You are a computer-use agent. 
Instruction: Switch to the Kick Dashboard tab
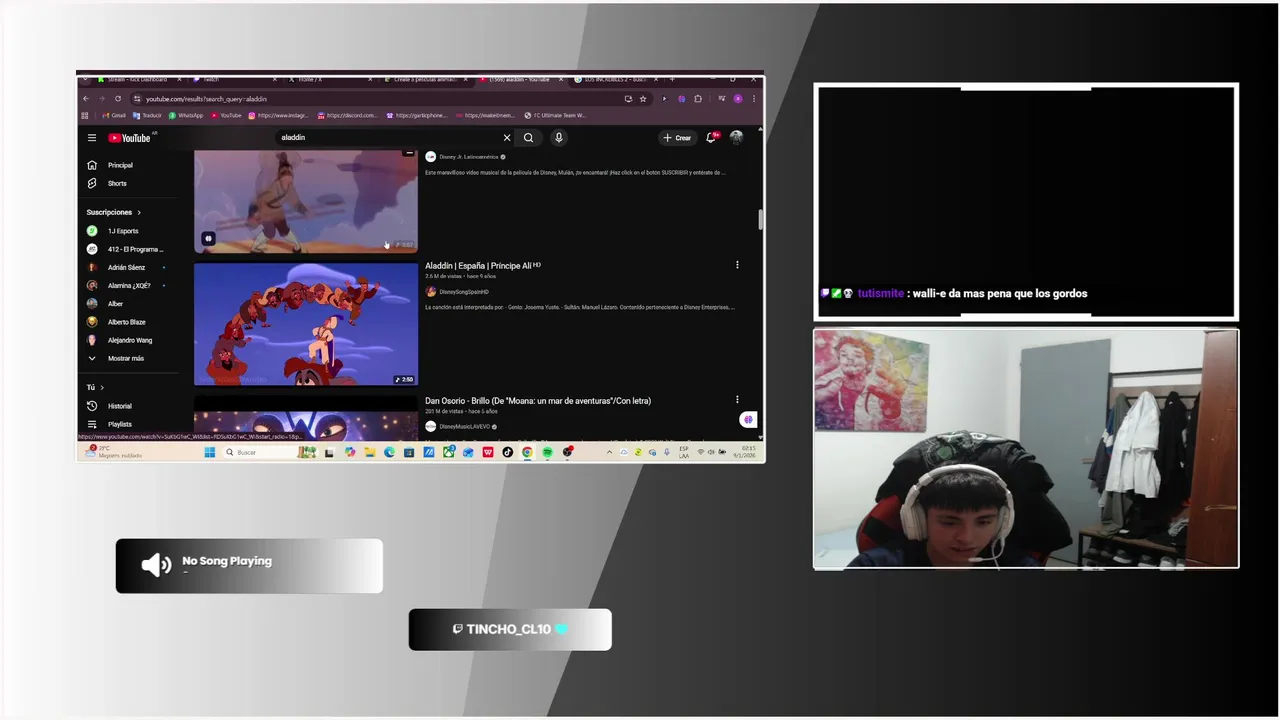click(x=137, y=79)
